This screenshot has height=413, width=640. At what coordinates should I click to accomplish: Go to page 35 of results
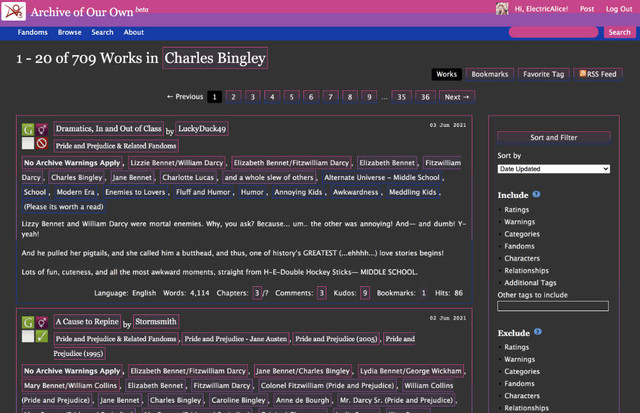[x=402, y=97]
